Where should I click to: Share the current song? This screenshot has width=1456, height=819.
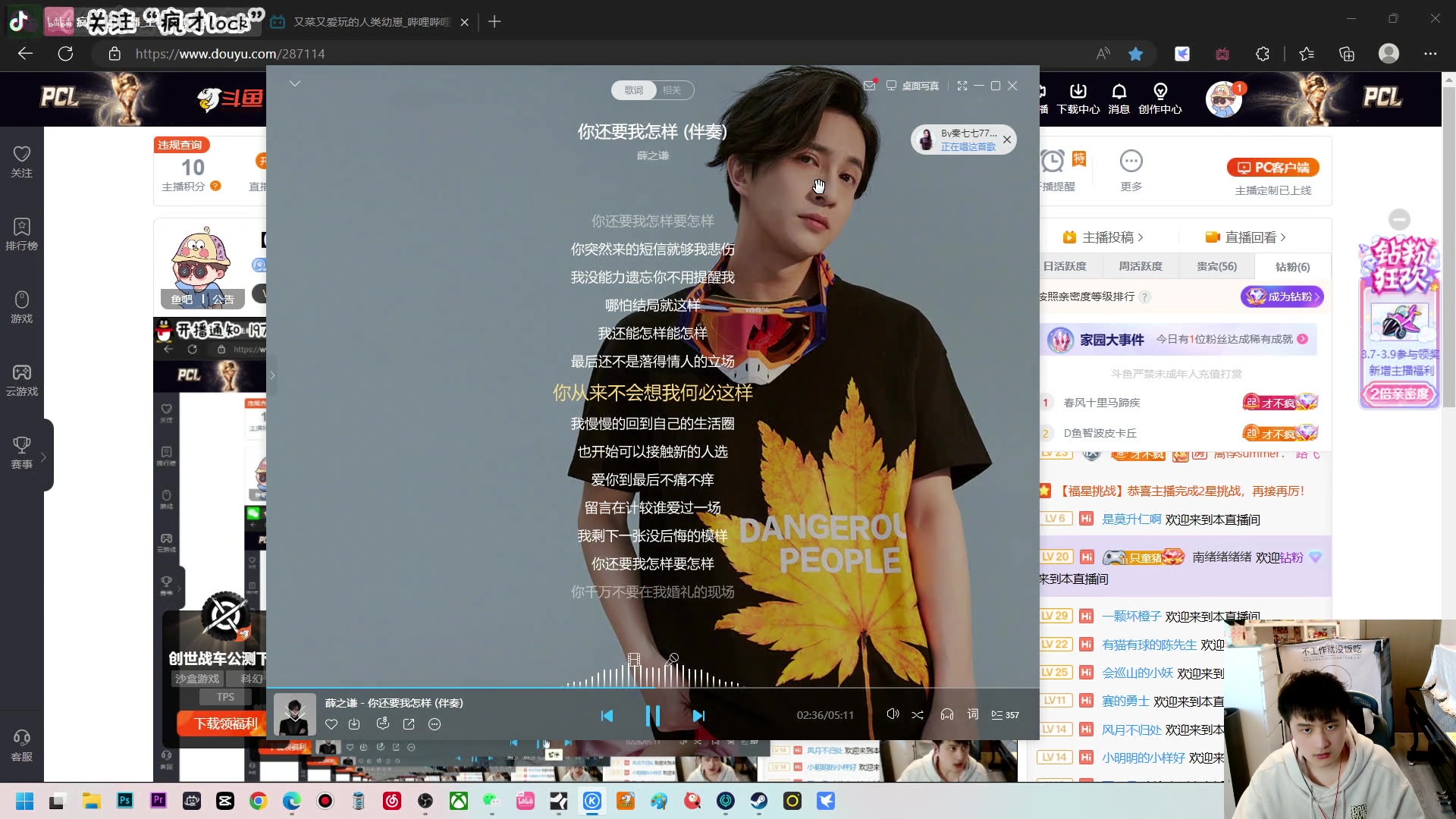pyautogui.click(x=409, y=724)
